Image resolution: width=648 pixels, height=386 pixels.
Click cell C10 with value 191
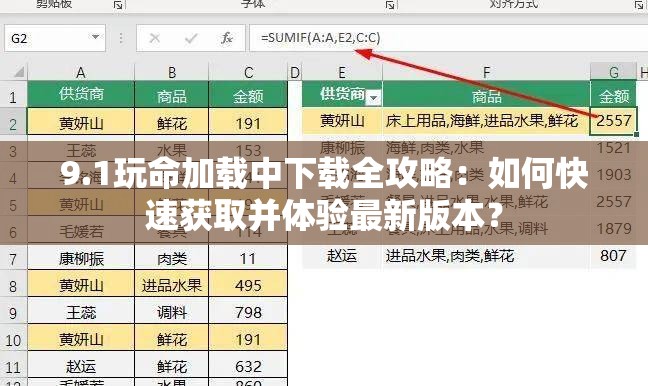248,338
